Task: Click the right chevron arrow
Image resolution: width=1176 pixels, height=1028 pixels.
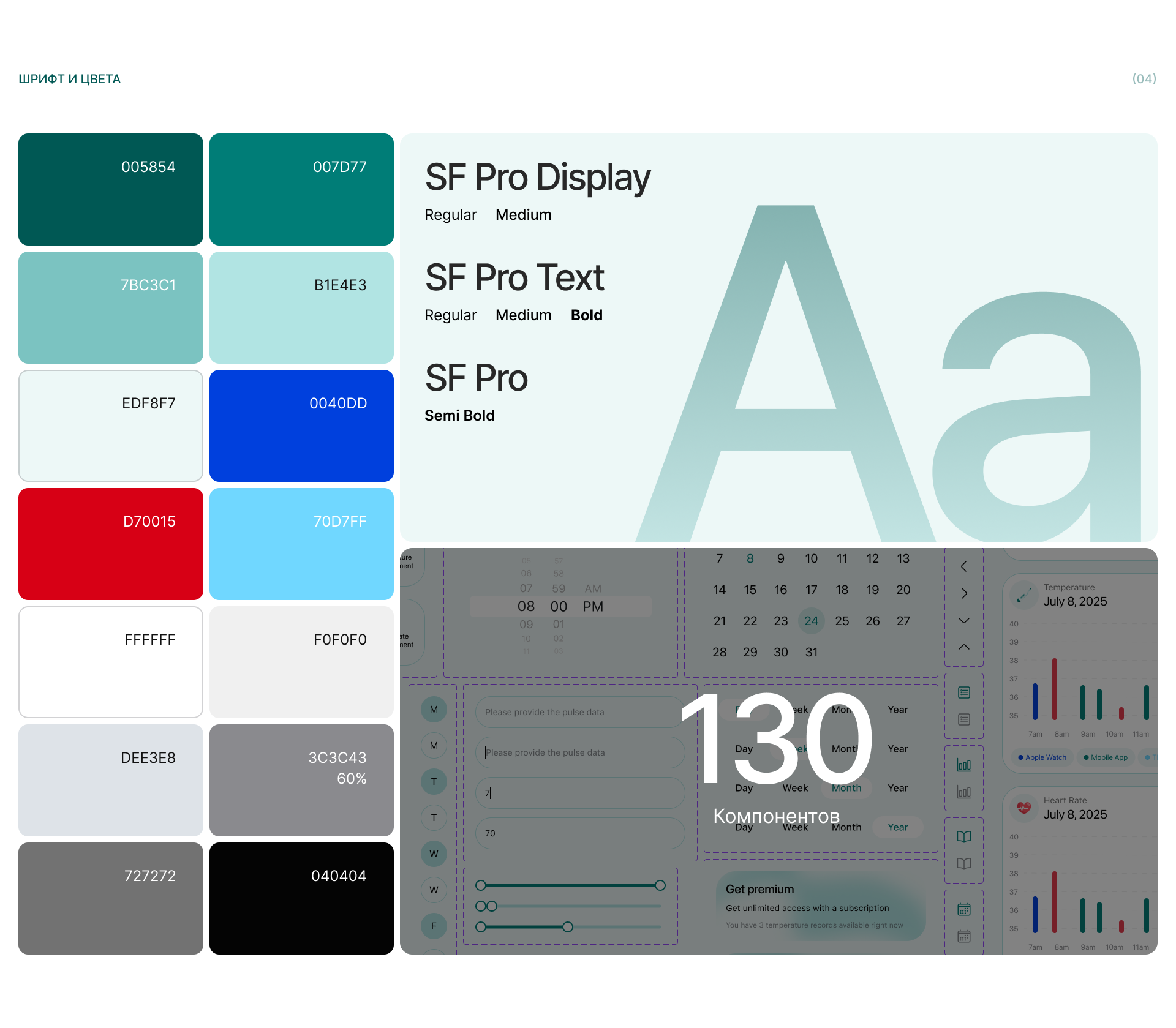Action: [964, 593]
